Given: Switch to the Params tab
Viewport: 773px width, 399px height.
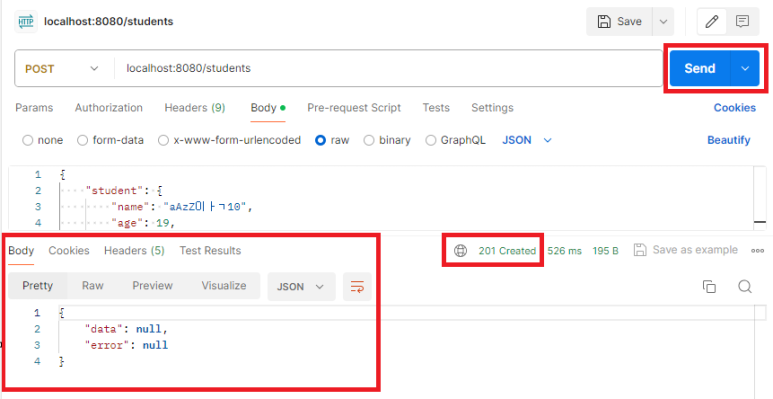Looking at the screenshot, I should click(34, 108).
